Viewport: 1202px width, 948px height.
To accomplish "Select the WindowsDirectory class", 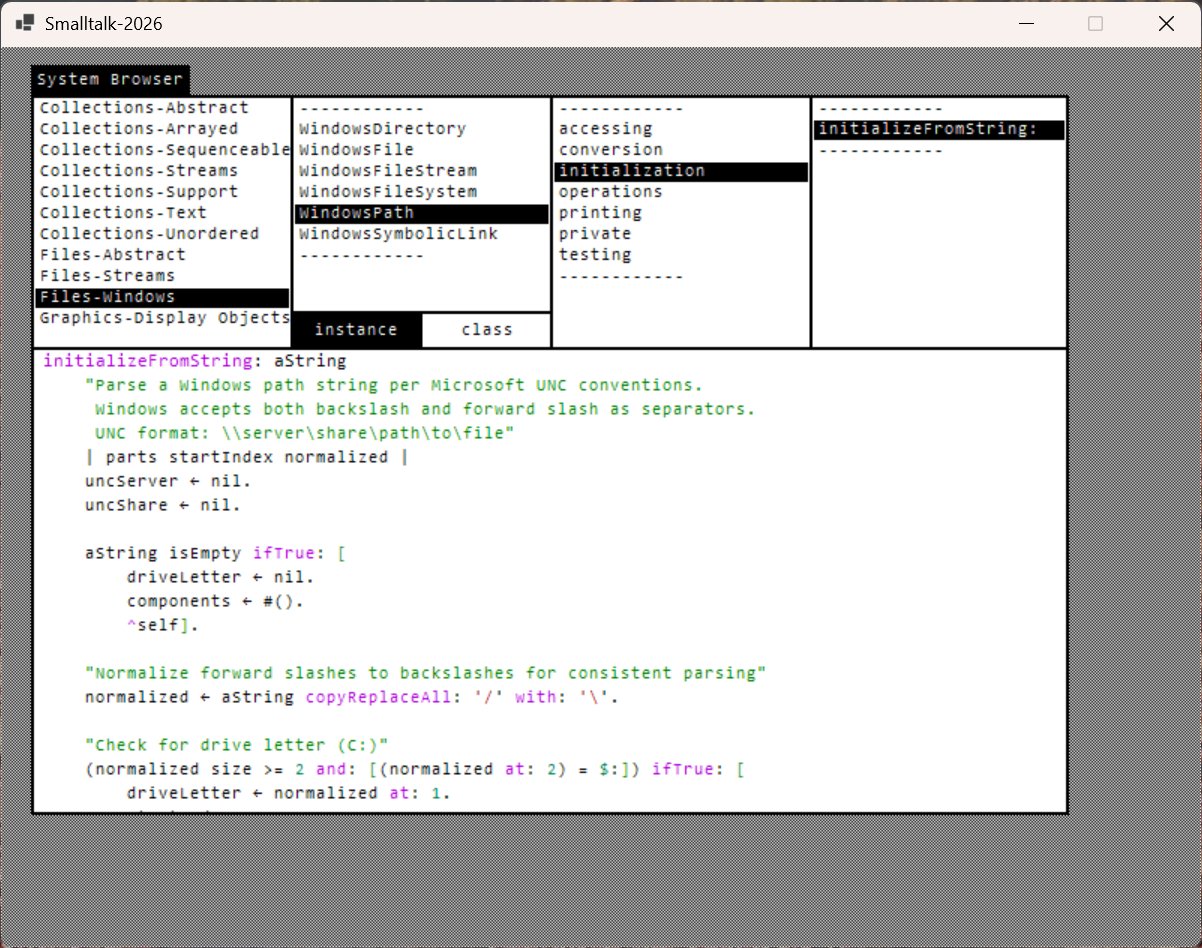I will click(x=380, y=128).
